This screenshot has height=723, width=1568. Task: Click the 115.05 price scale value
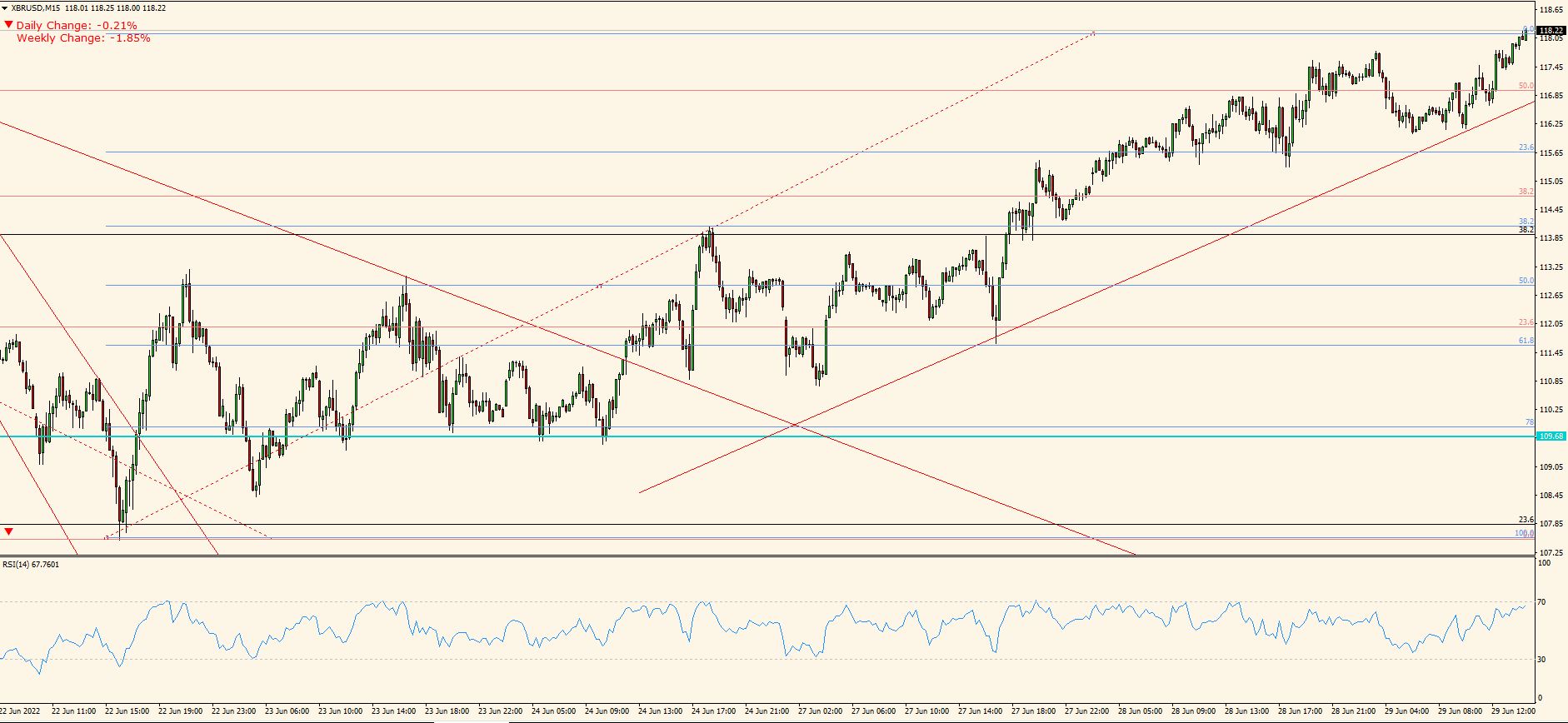click(1551, 182)
